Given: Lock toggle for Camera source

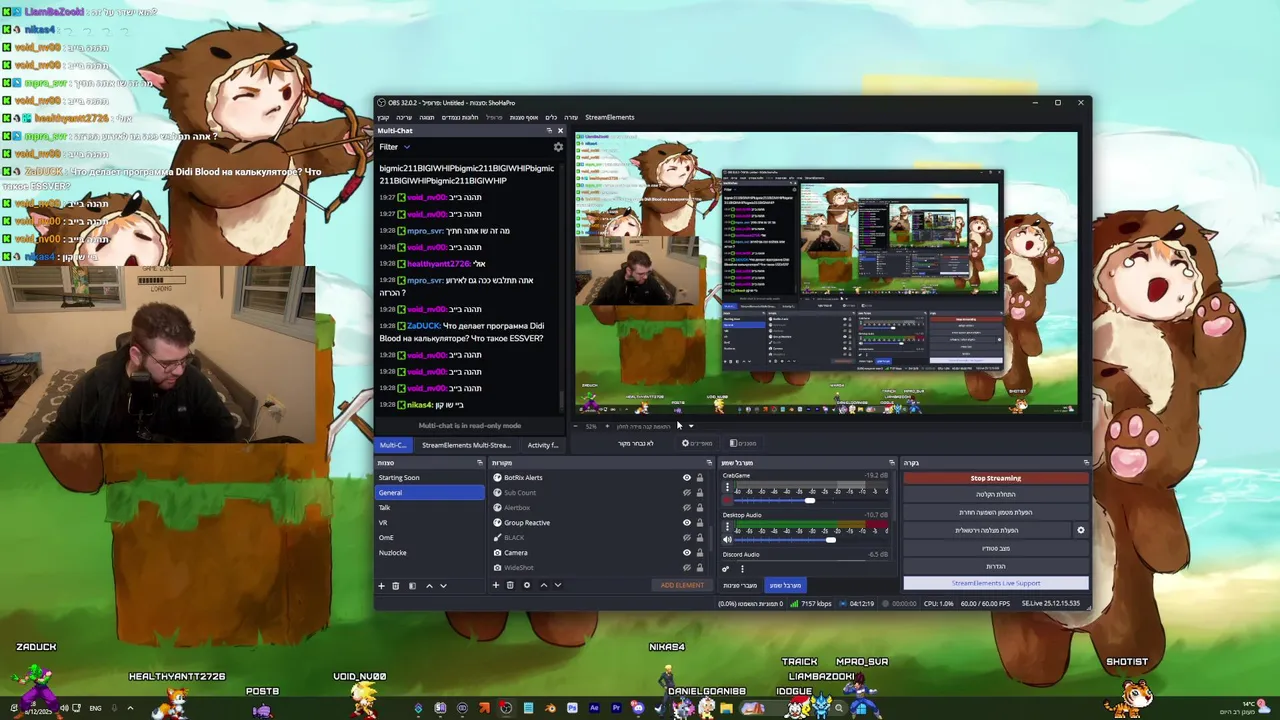Looking at the screenshot, I should click(700, 553).
